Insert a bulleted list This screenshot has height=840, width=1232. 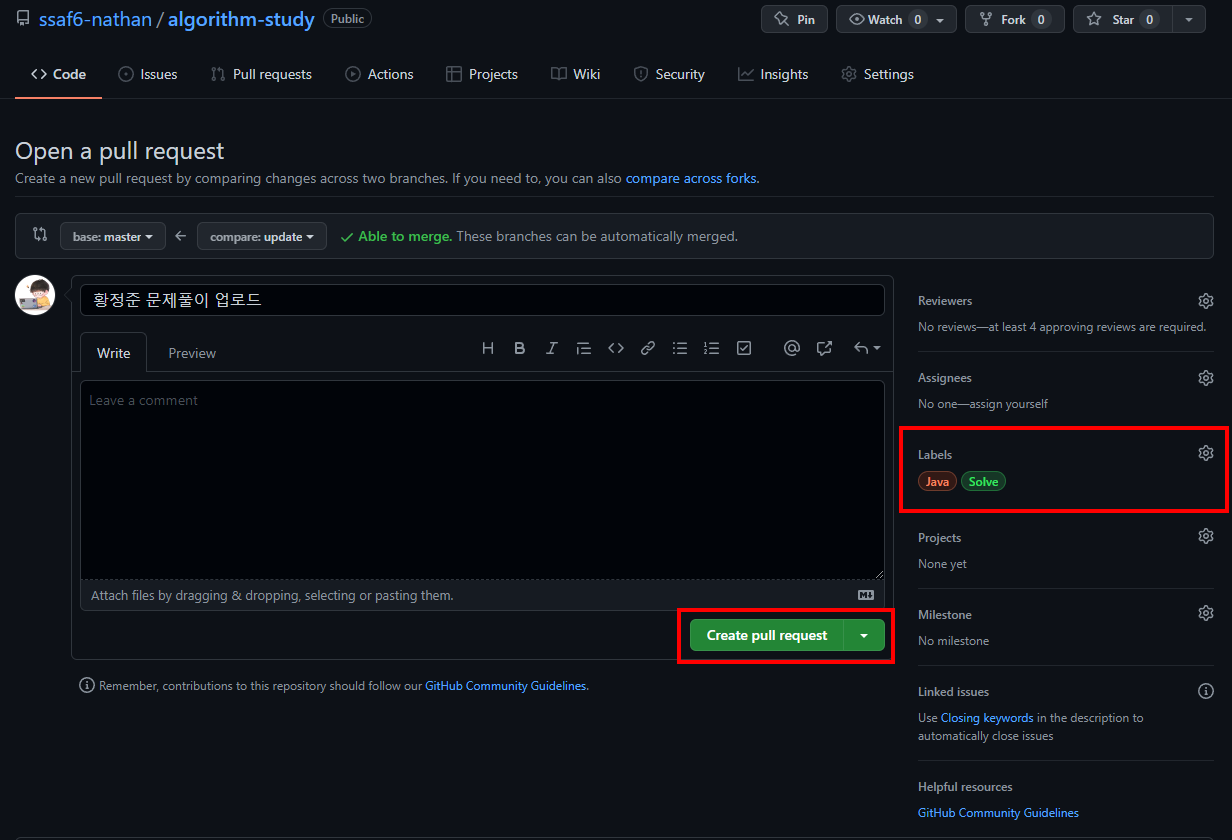pyautogui.click(x=680, y=348)
